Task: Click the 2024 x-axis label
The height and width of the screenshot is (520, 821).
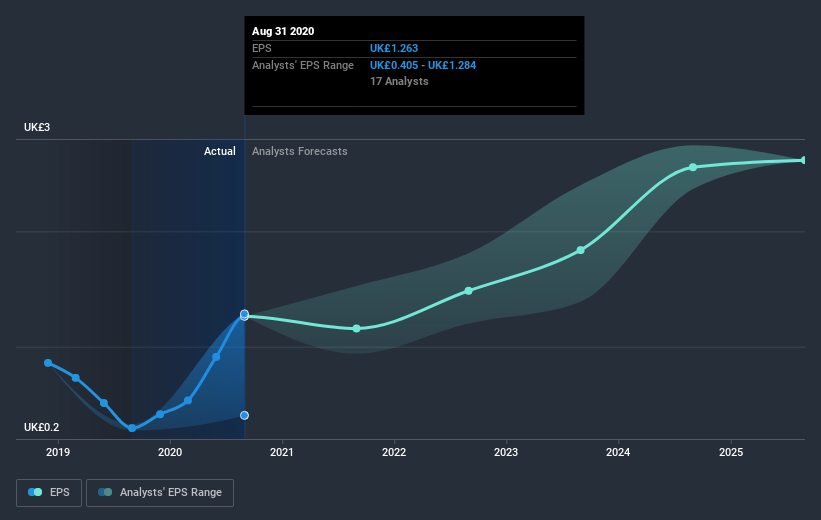Action: pos(618,452)
